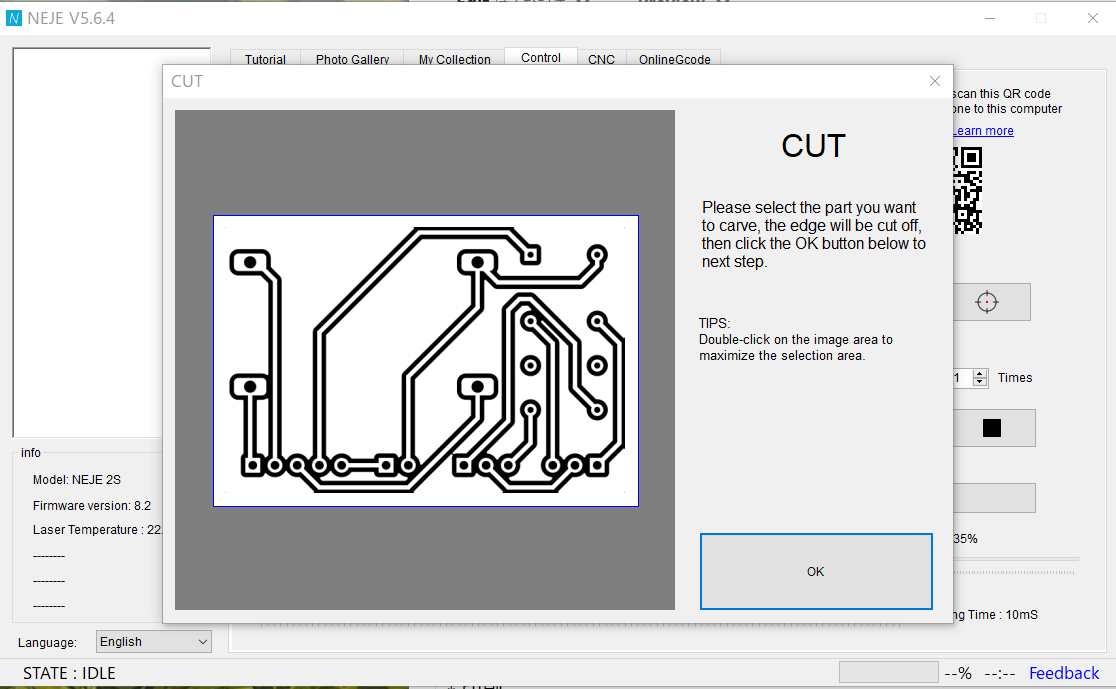Close the CUT dialog
Screen dimensions: 1116x689
tap(935, 81)
